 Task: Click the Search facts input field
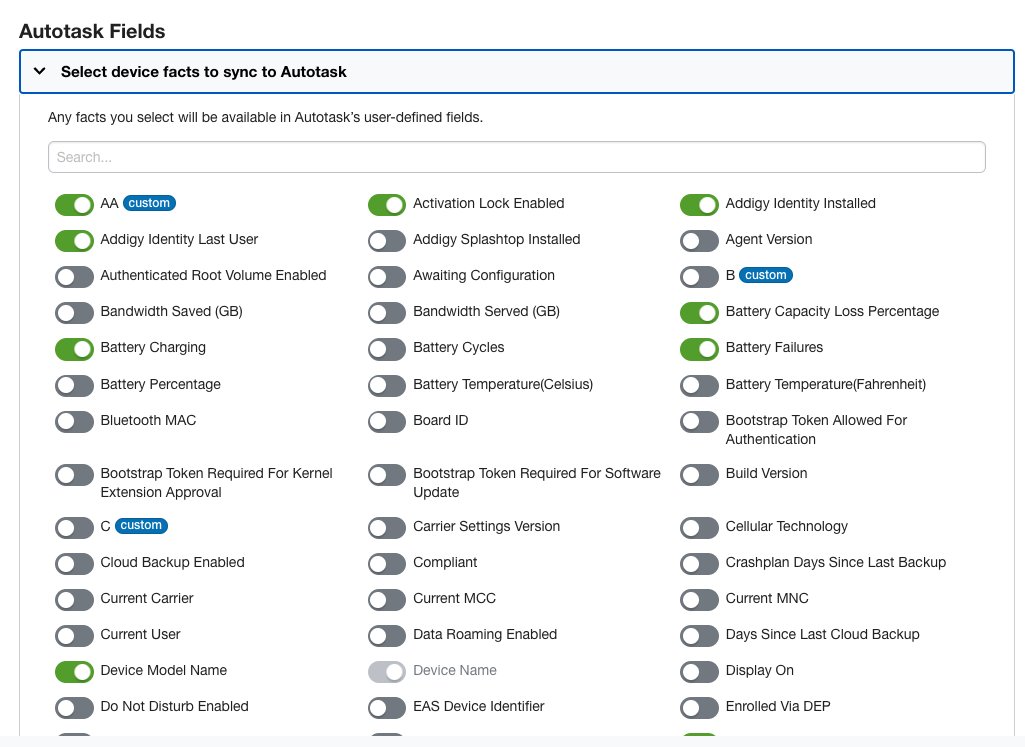pyautogui.click(x=516, y=157)
